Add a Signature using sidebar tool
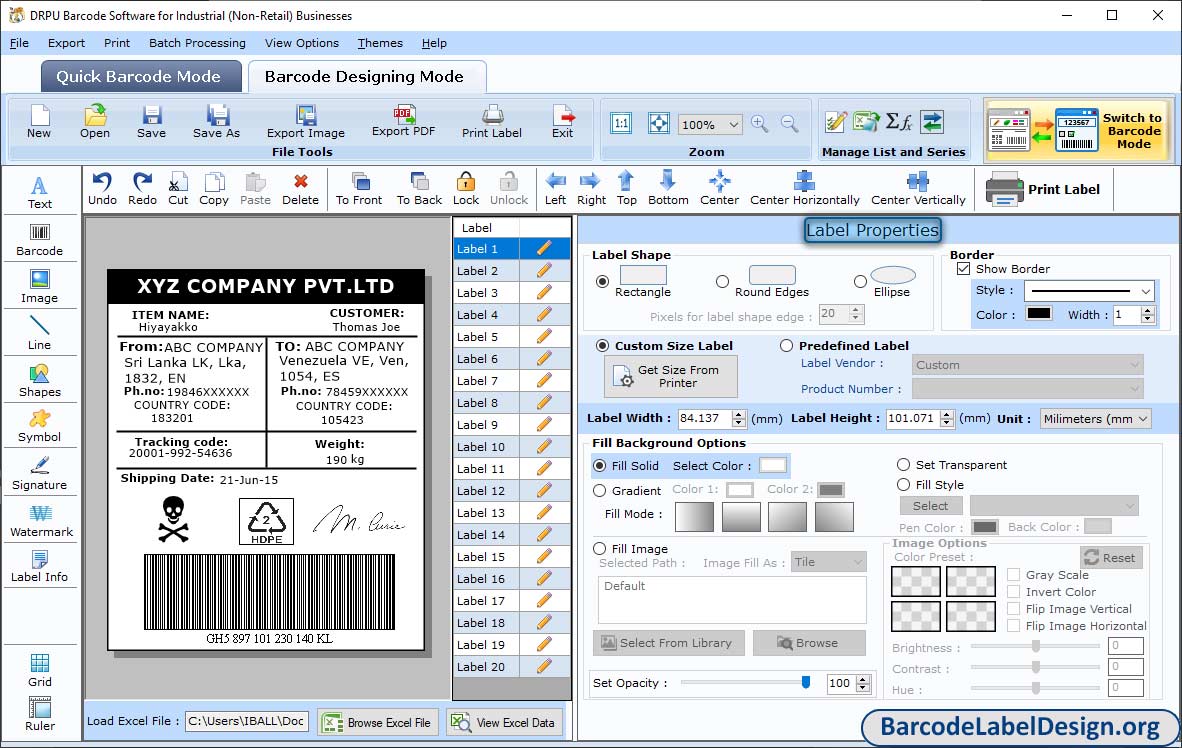This screenshot has height=748, width=1182. (x=39, y=474)
